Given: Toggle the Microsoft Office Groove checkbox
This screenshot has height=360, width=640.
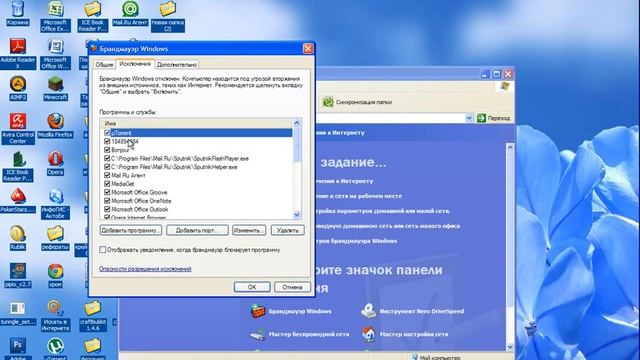Looking at the screenshot, I should pos(107,192).
